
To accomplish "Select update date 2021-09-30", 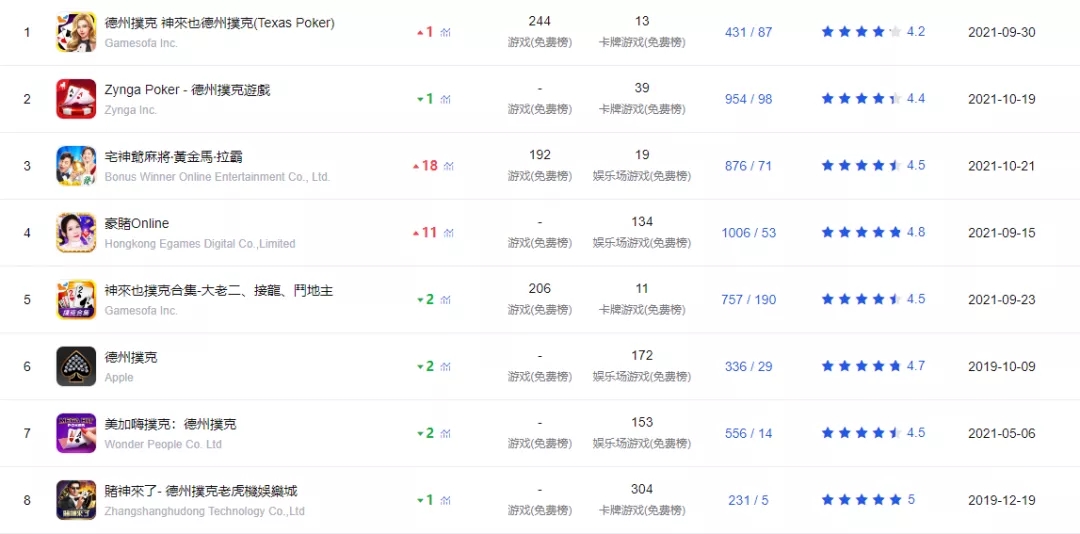I will (x=1001, y=32).
